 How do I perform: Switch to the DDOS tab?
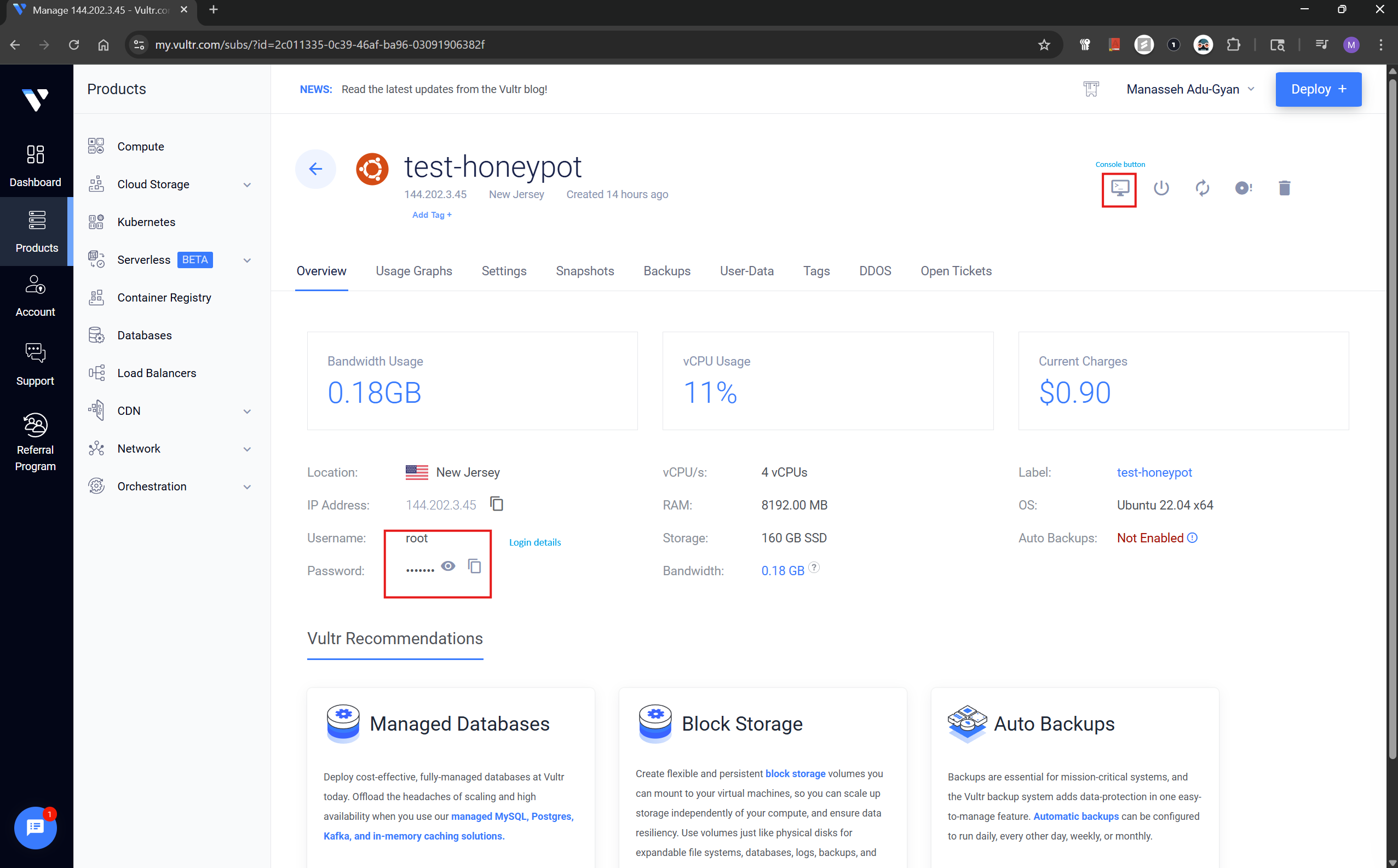(875, 271)
